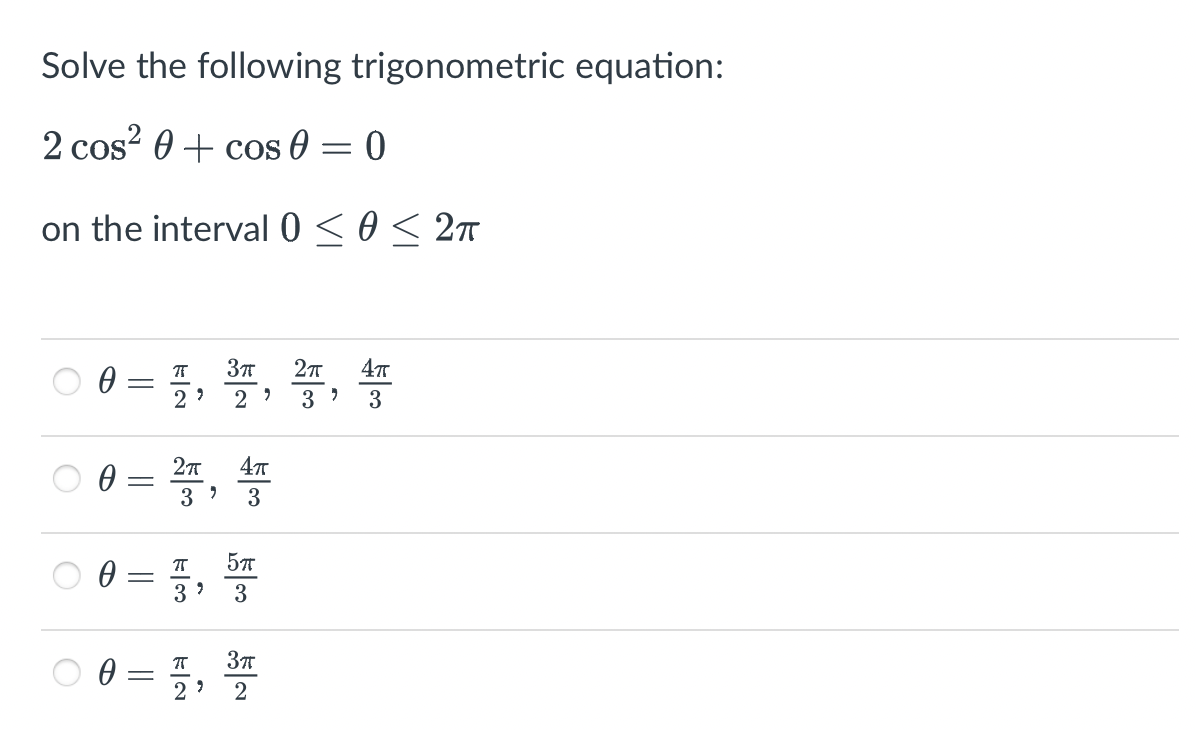Click the divider line above the answer choices
The image size is (1196, 730).
coord(600,338)
